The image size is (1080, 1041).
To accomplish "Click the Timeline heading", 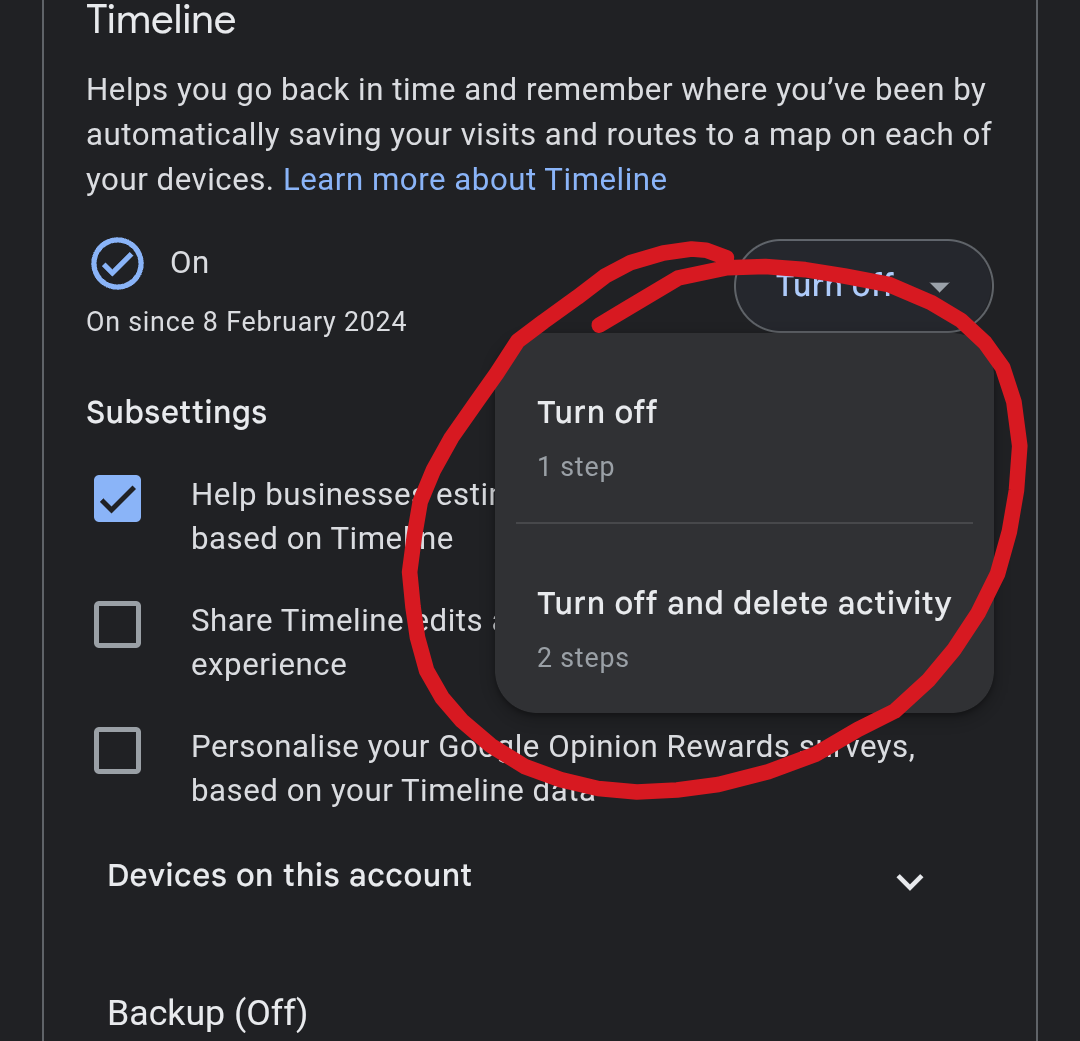I will (x=161, y=20).
